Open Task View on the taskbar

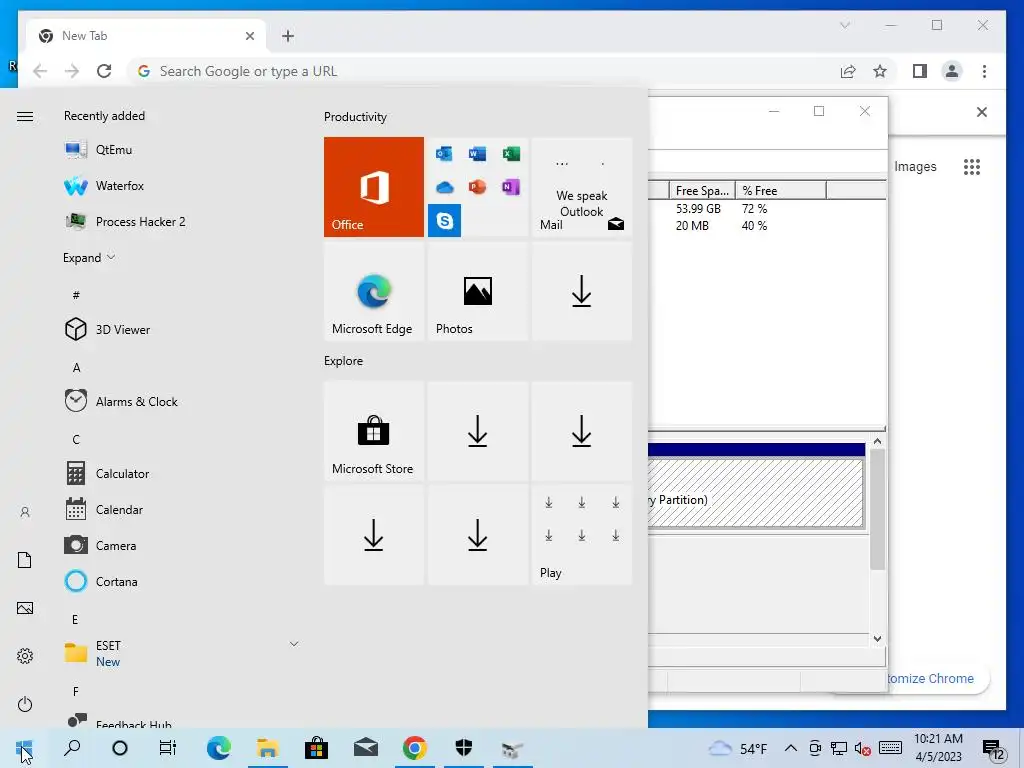tap(168, 748)
